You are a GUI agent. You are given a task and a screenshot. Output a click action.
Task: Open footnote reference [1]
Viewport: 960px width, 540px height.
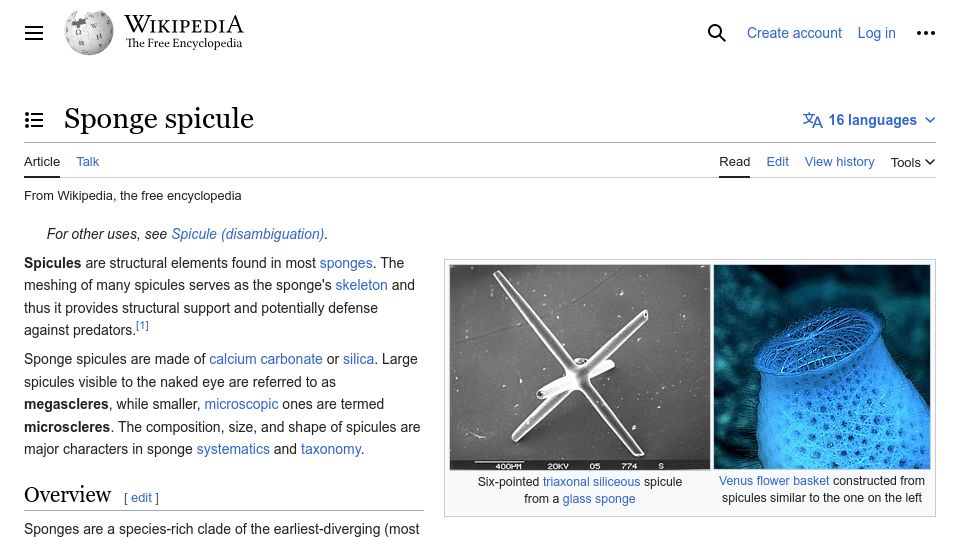(142, 326)
